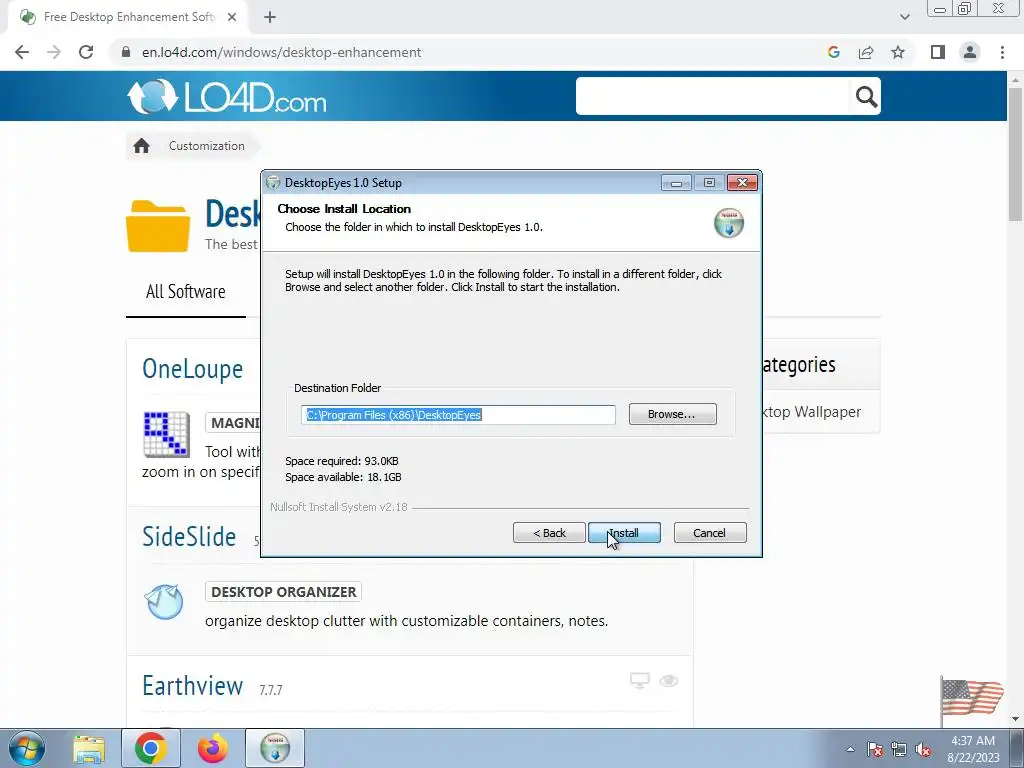The height and width of the screenshot is (768, 1024).
Task: Click the LO4D site search box
Action: (712, 96)
